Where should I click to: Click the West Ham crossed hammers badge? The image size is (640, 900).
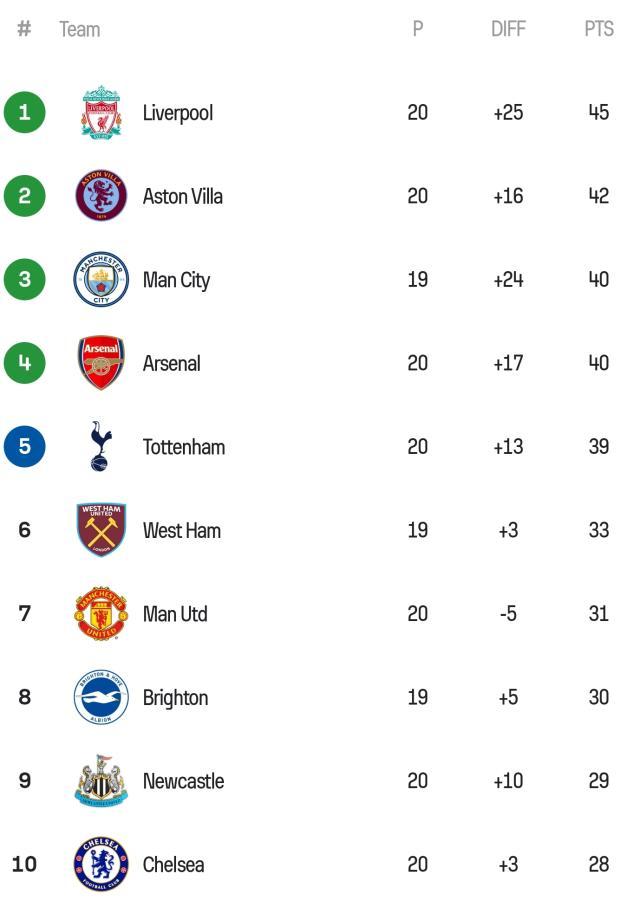pos(100,530)
